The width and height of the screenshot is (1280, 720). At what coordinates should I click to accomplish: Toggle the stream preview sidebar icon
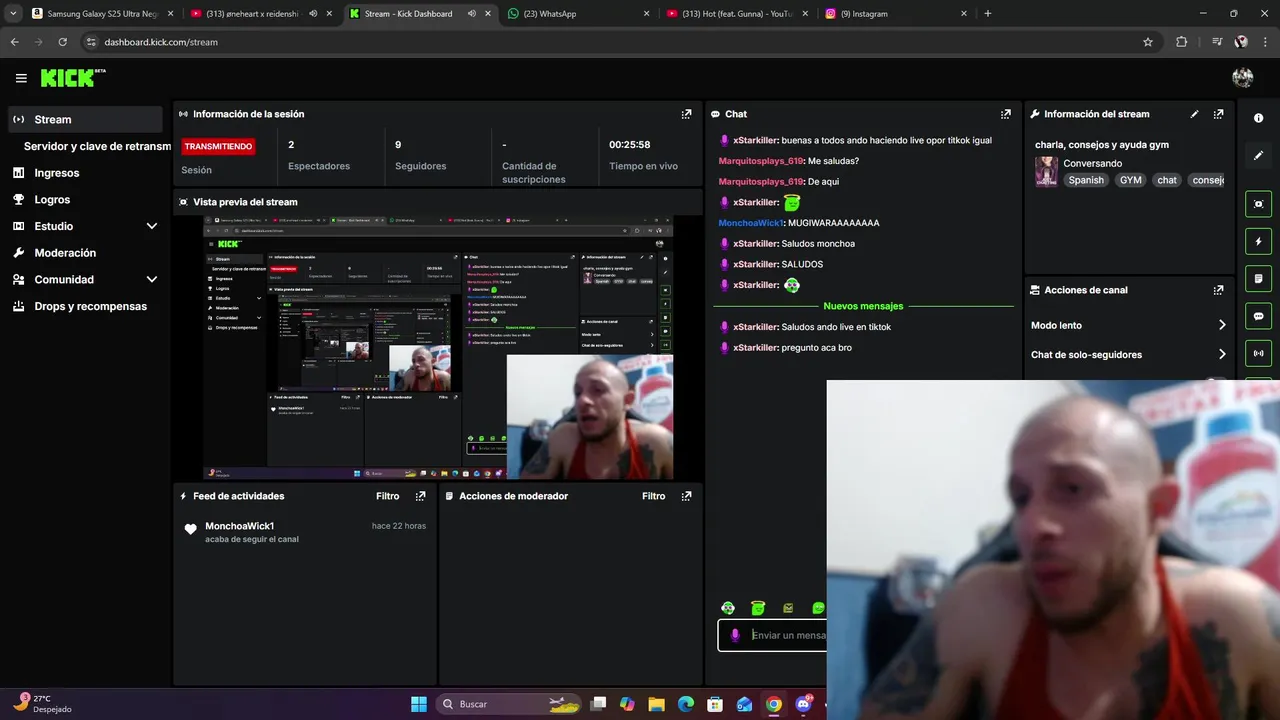click(x=1258, y=204)
